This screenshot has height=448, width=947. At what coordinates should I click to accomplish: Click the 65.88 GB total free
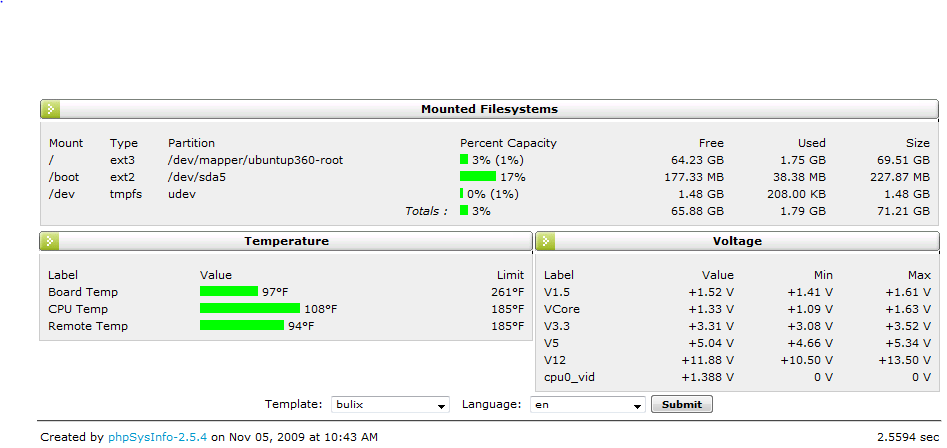point(697,211)
